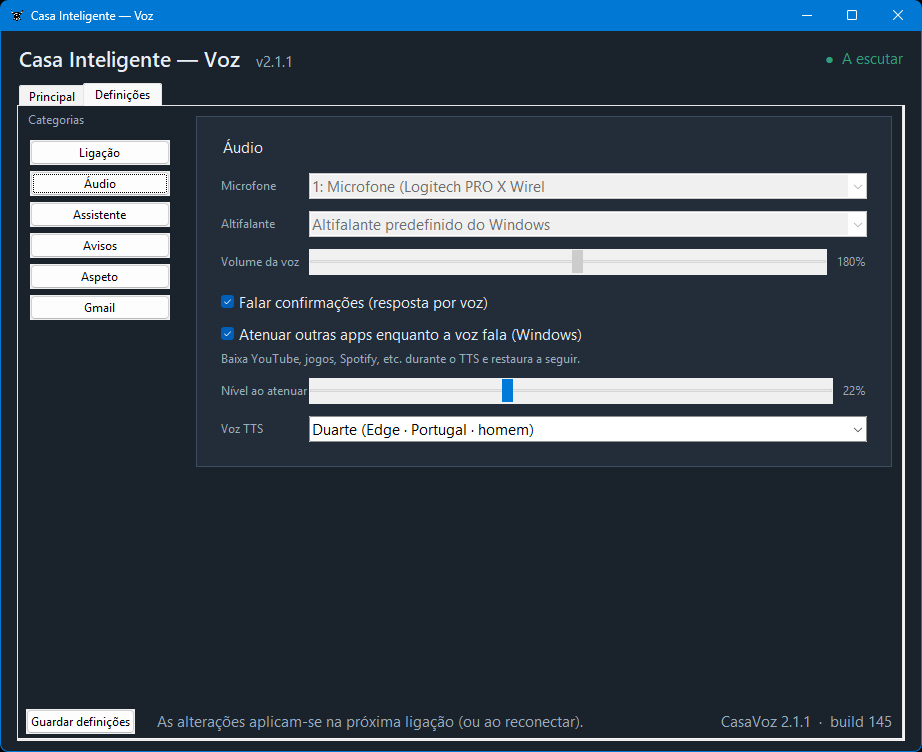Open the Voz TTS voice dropdown

(587, 429)
